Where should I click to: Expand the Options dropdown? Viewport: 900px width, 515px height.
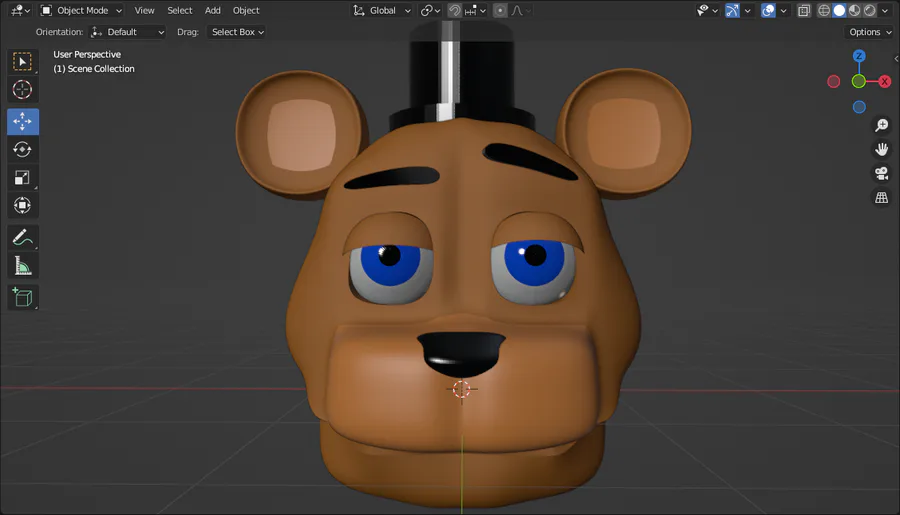coord(870,32)
